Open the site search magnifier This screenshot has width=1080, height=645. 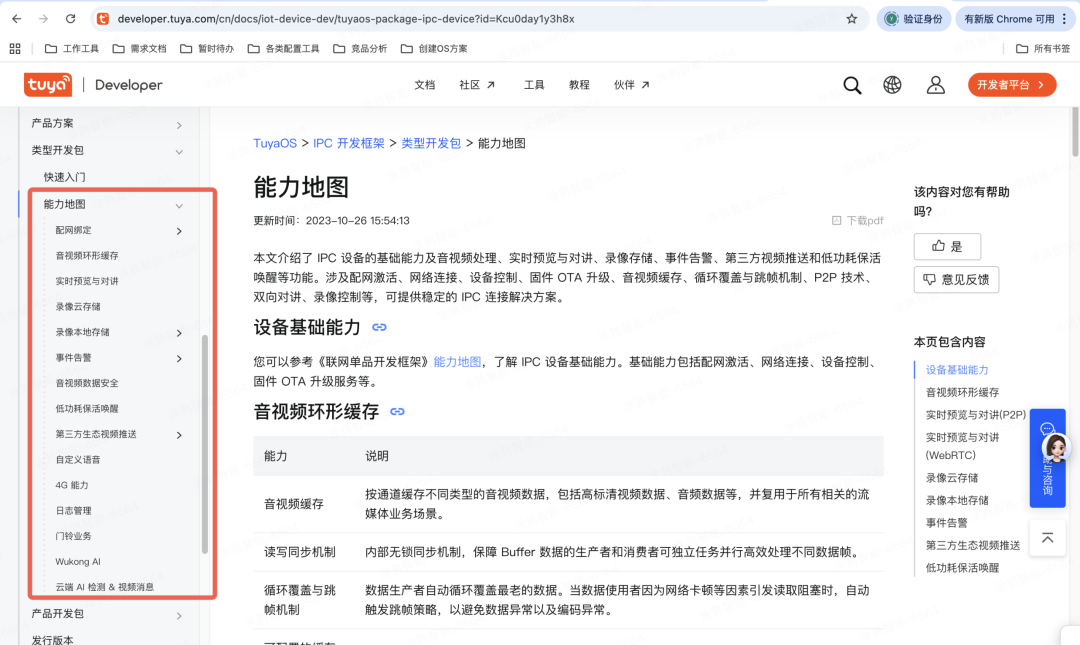point(851,85)
